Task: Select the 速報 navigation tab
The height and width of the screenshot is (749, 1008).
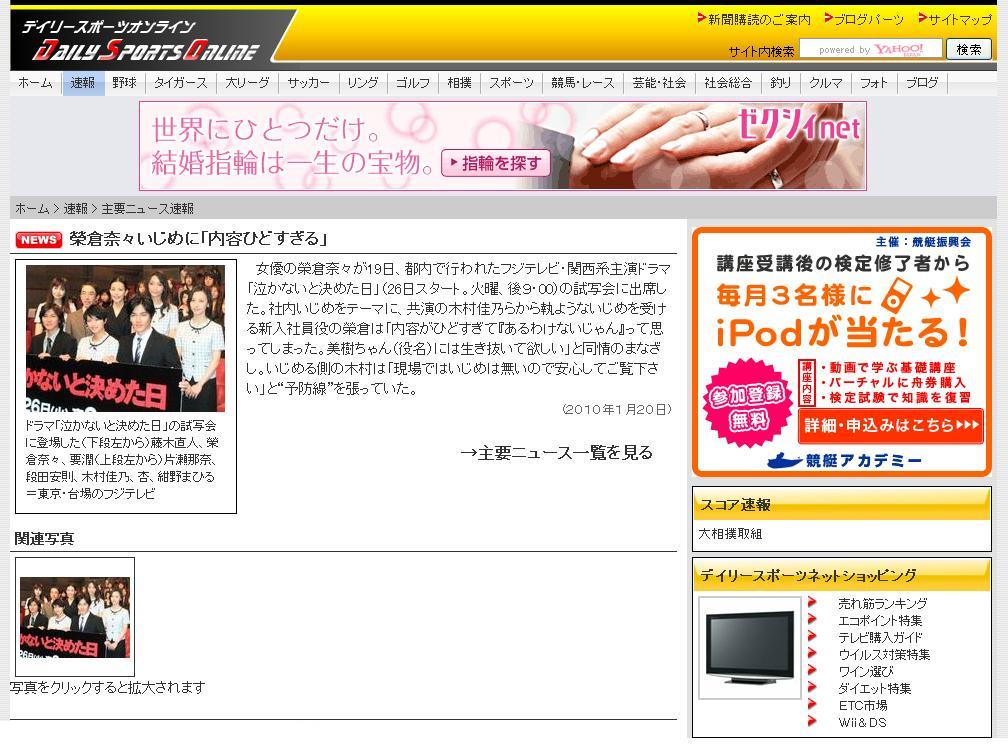Action: click(83, 83)
